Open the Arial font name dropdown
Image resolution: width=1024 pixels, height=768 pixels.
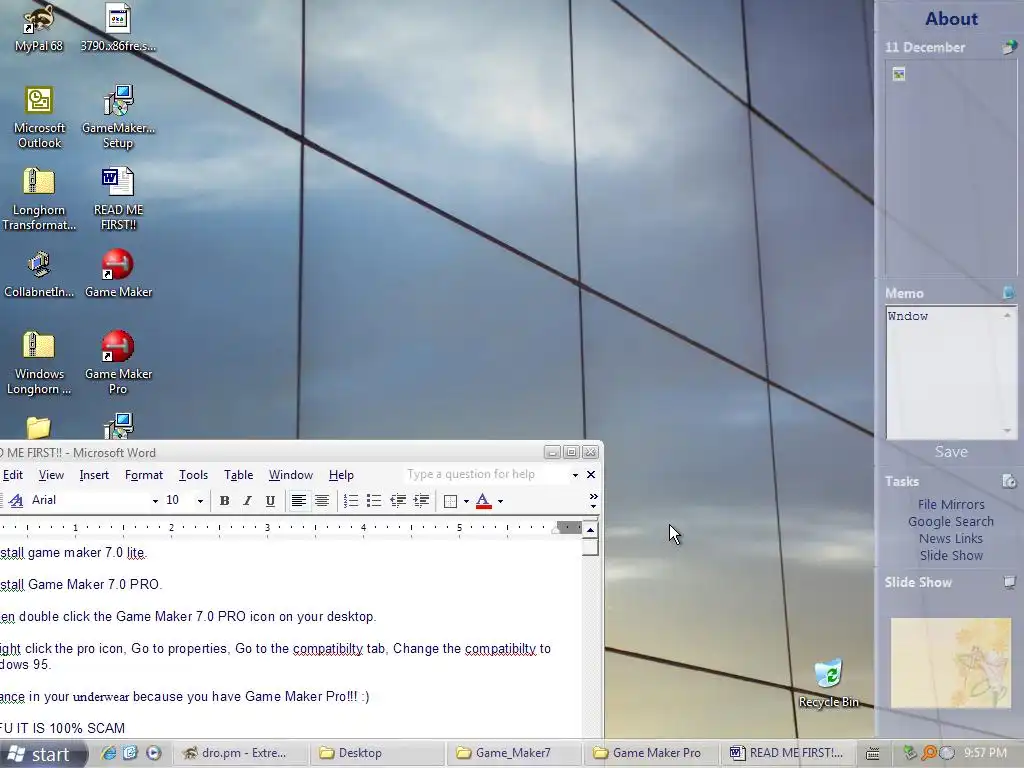coord(155,501)
